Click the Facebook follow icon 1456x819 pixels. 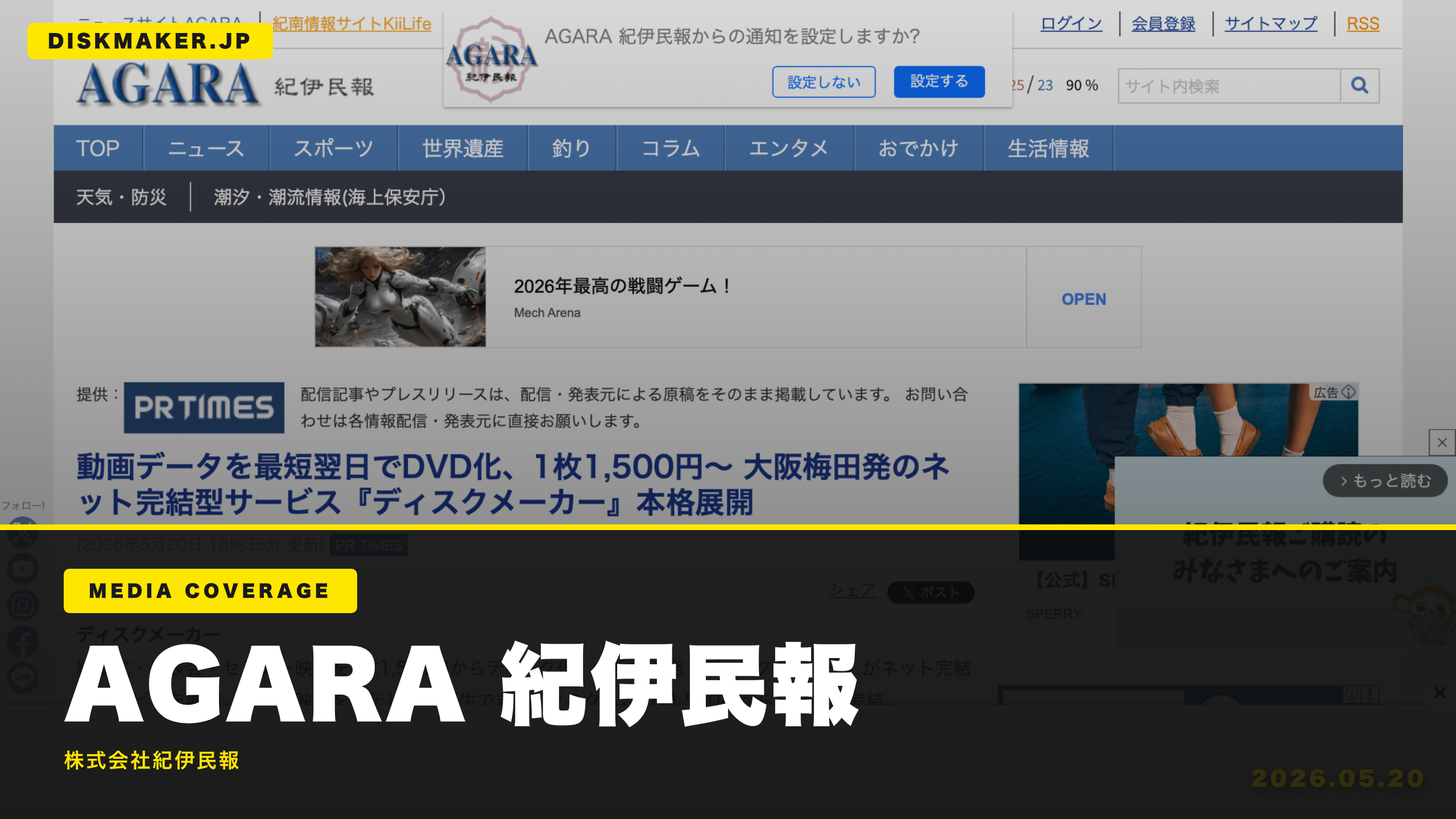pos(23,642)
